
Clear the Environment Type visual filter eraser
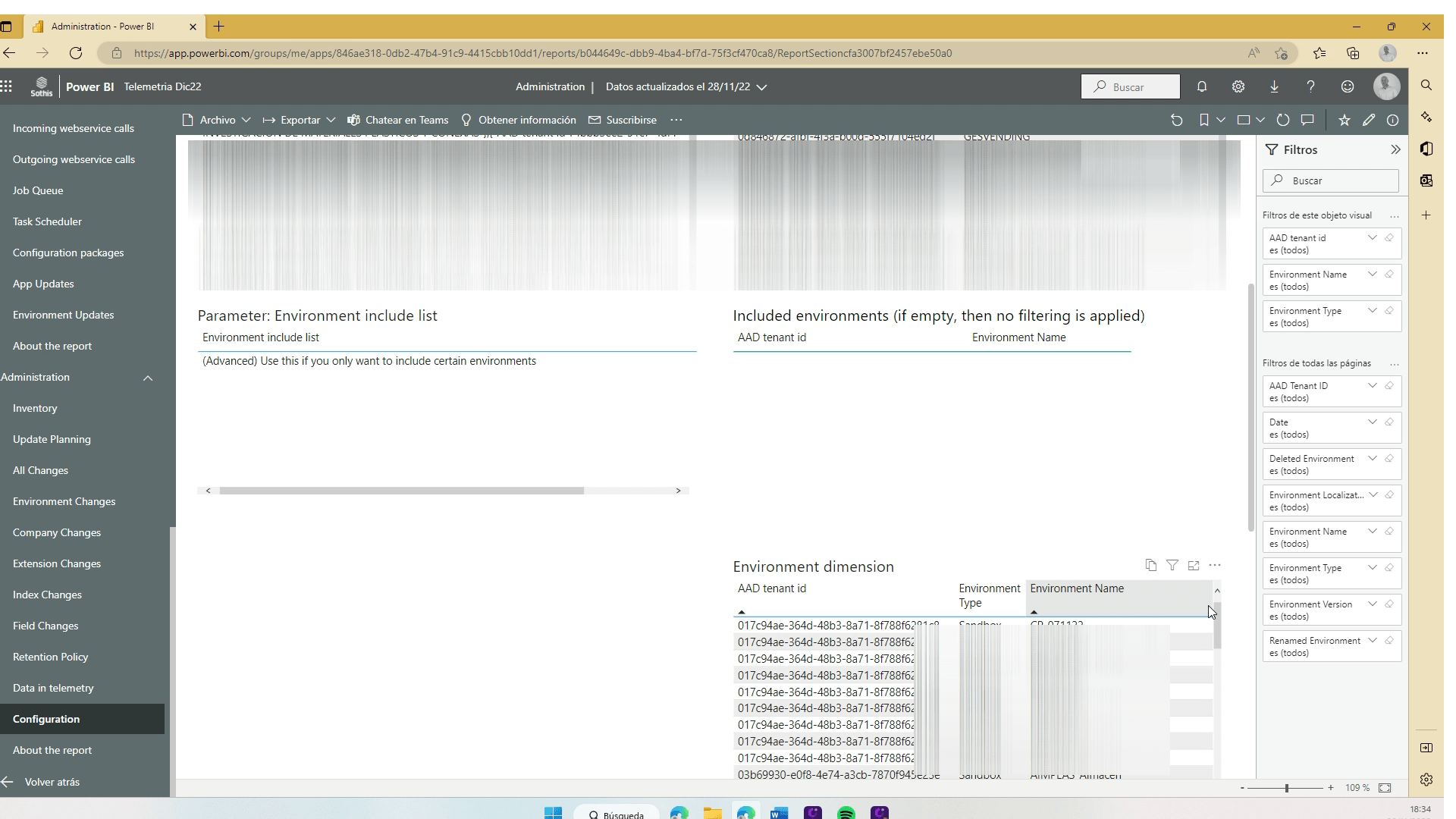coord(1389,311)
